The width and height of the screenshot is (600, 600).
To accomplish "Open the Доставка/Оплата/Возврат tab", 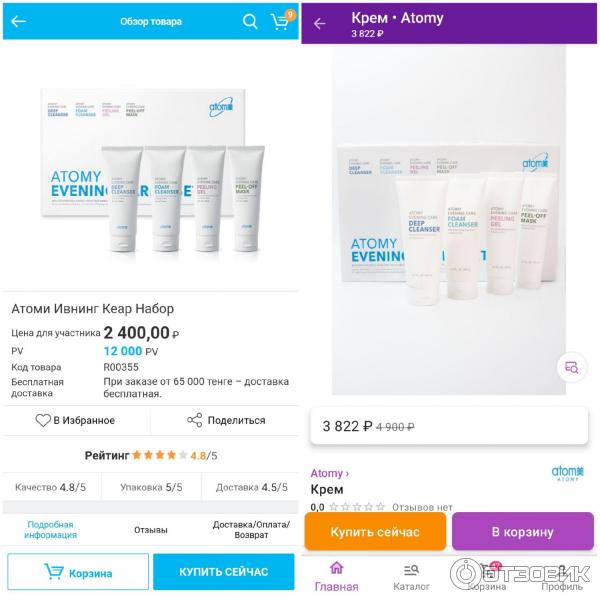I will point(251,530).
